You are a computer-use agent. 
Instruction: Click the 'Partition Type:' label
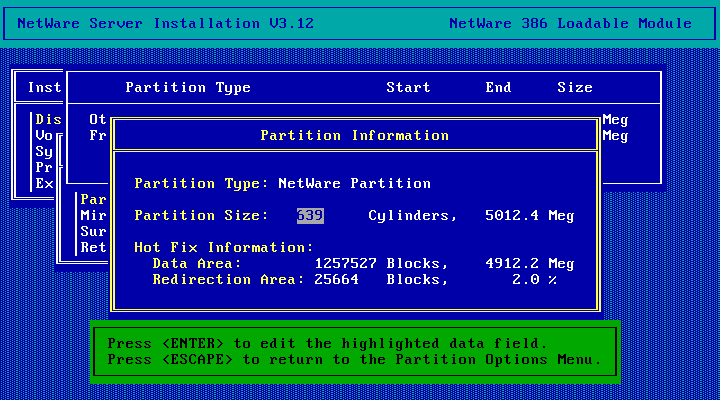point(201,184)
